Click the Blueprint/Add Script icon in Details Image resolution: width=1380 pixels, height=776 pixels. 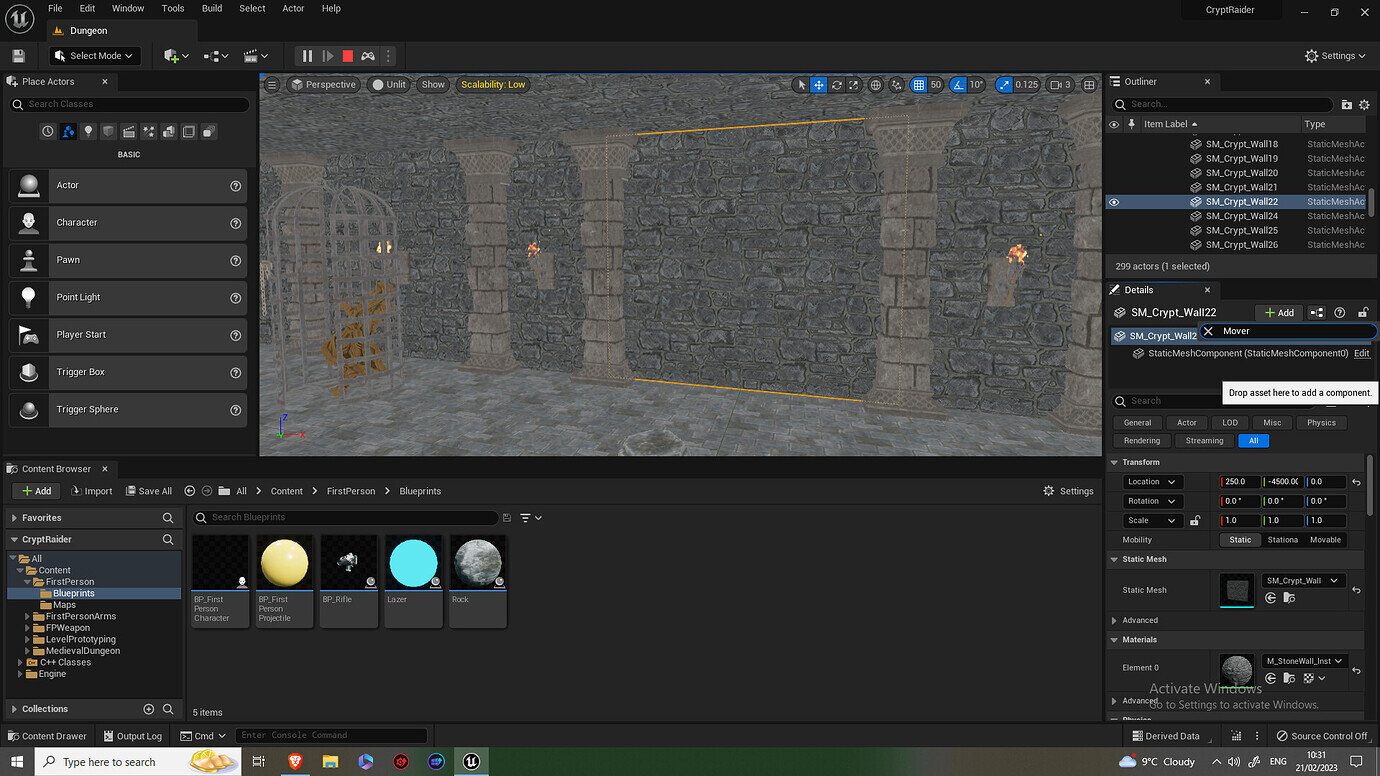[x=1317, y=313]
